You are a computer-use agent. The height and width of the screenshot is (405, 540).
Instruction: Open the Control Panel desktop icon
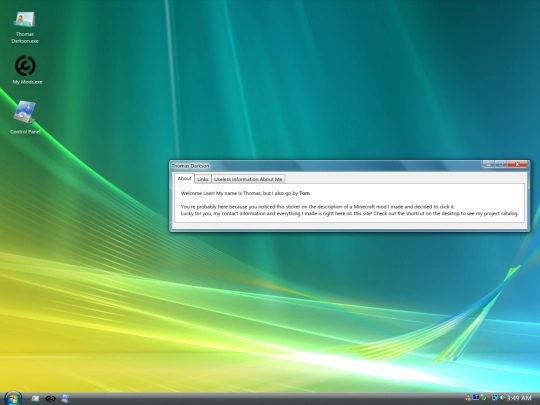25,117
